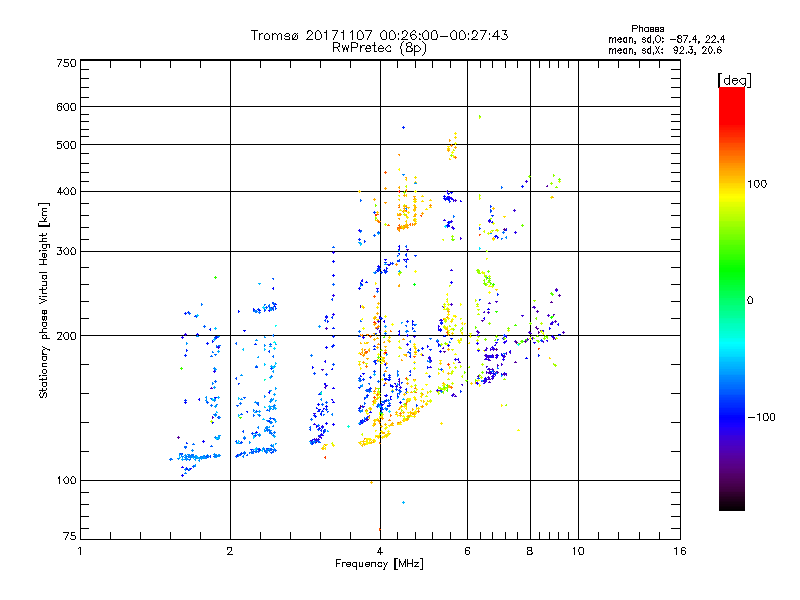The height and width of the screenshot is (600, 800).
Task: Click the x-axis label '16'
Action: (680, 551)
